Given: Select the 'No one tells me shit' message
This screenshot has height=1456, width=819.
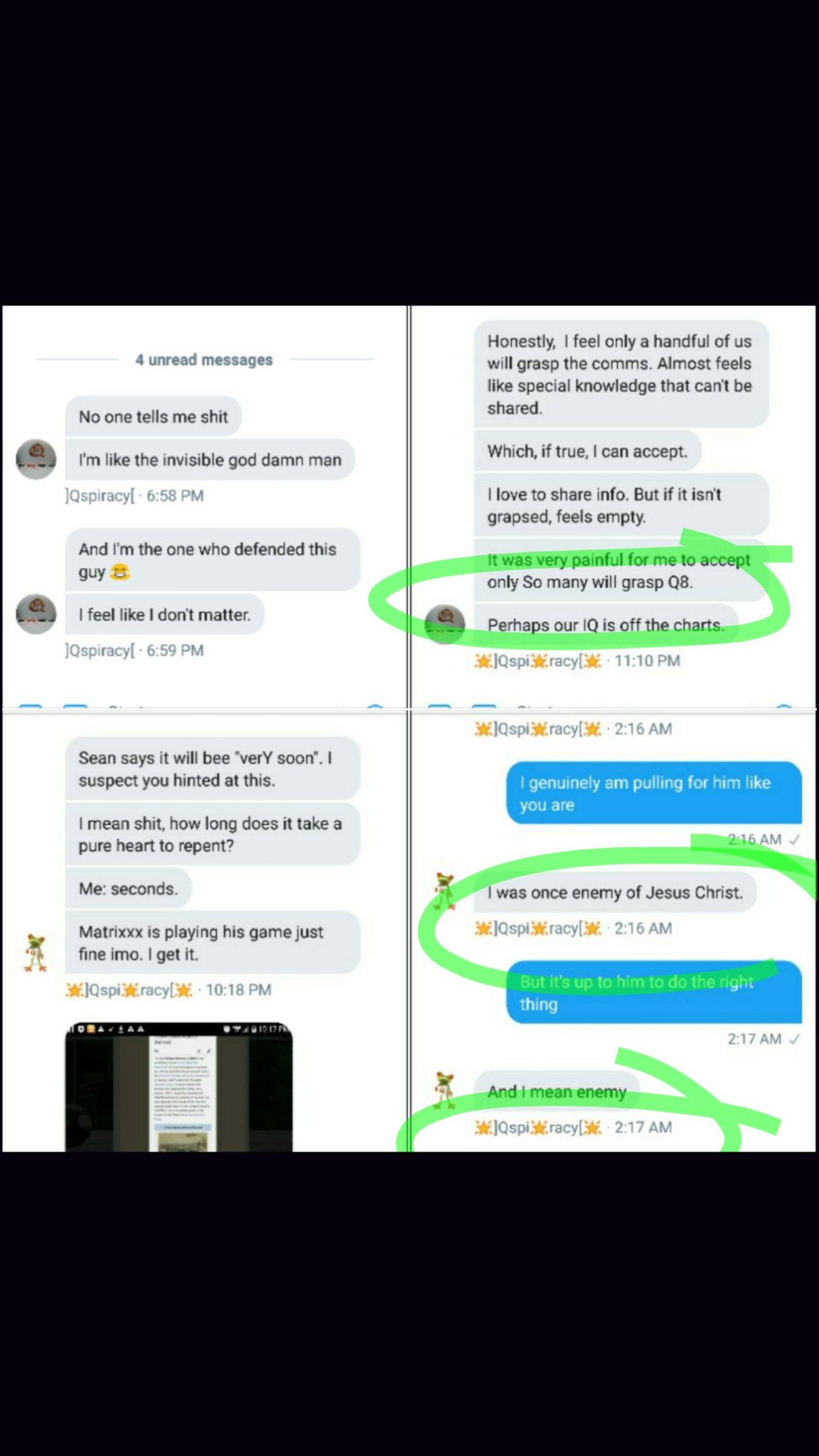Looking at the screenshot, I should pyautogui.click(x=153, y=417).
